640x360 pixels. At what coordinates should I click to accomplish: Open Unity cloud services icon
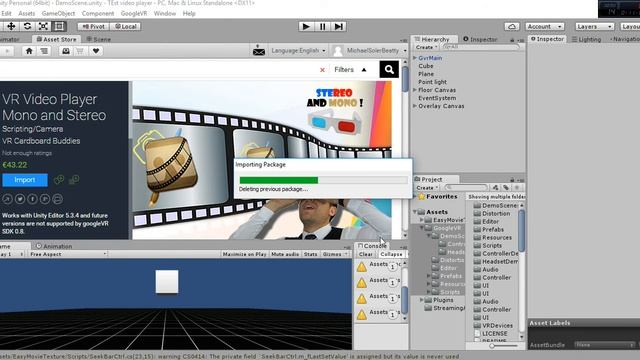click(x=512, y=27)
